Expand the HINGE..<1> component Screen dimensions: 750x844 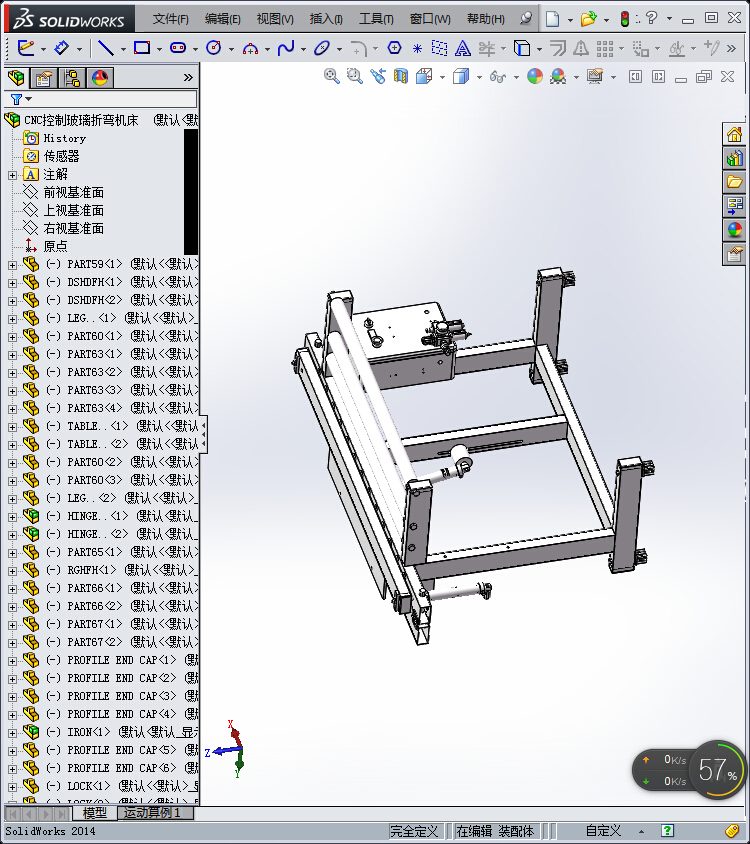[12, 517]
